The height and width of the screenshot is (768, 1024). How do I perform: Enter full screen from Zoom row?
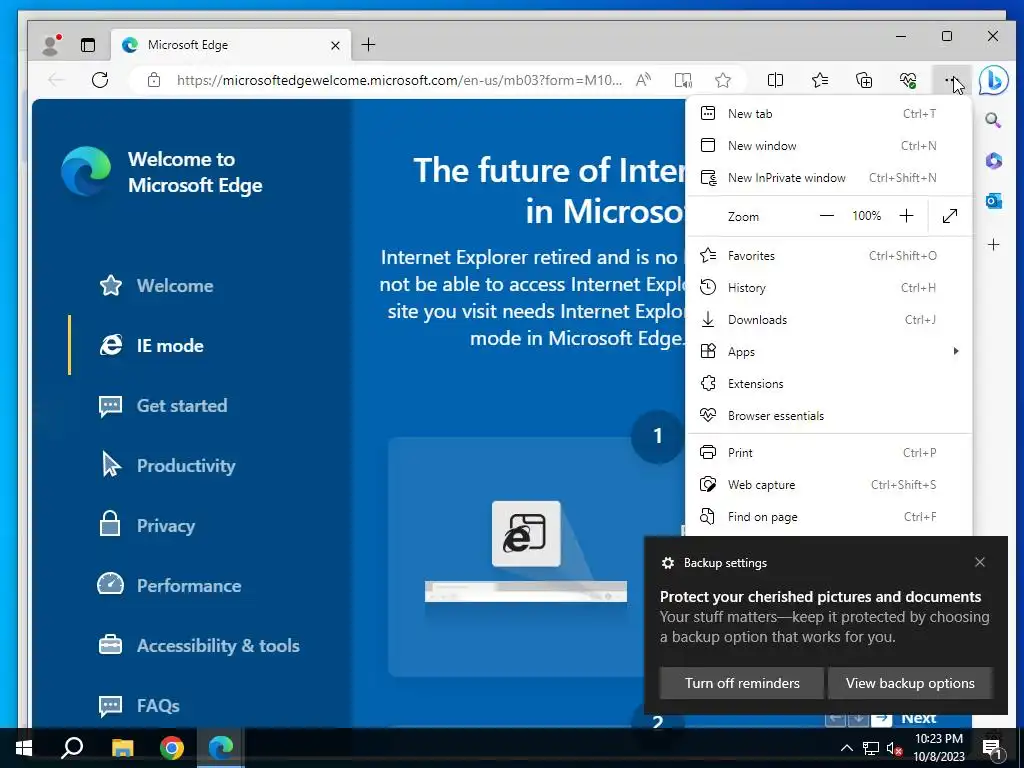pos(950,216)
